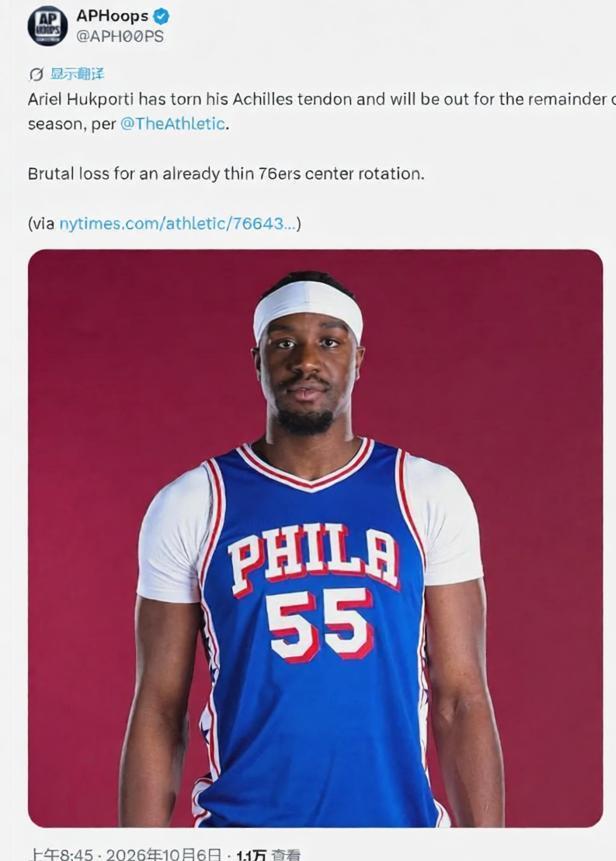Click the blue verified badge
Screen dimensions: 616x861
pyautogui.click(x=161, y=16)
